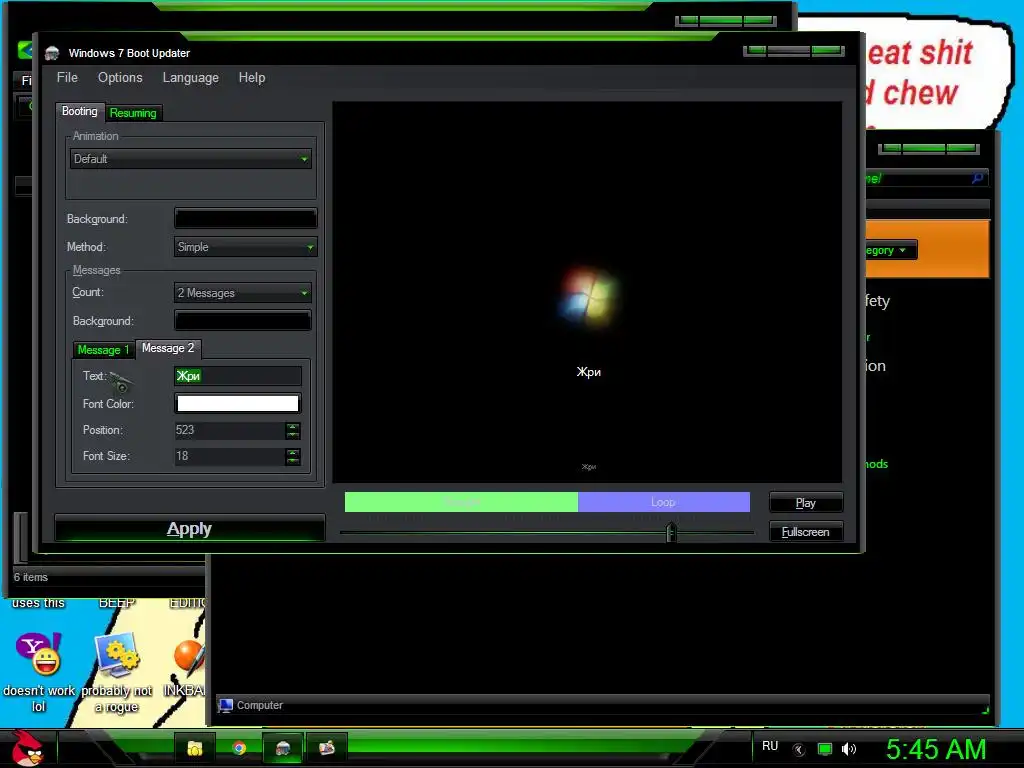This screenshot has width=1024, height=768.
Task: Expand the Animation dropdown showing Default
Action: (191, 159)
